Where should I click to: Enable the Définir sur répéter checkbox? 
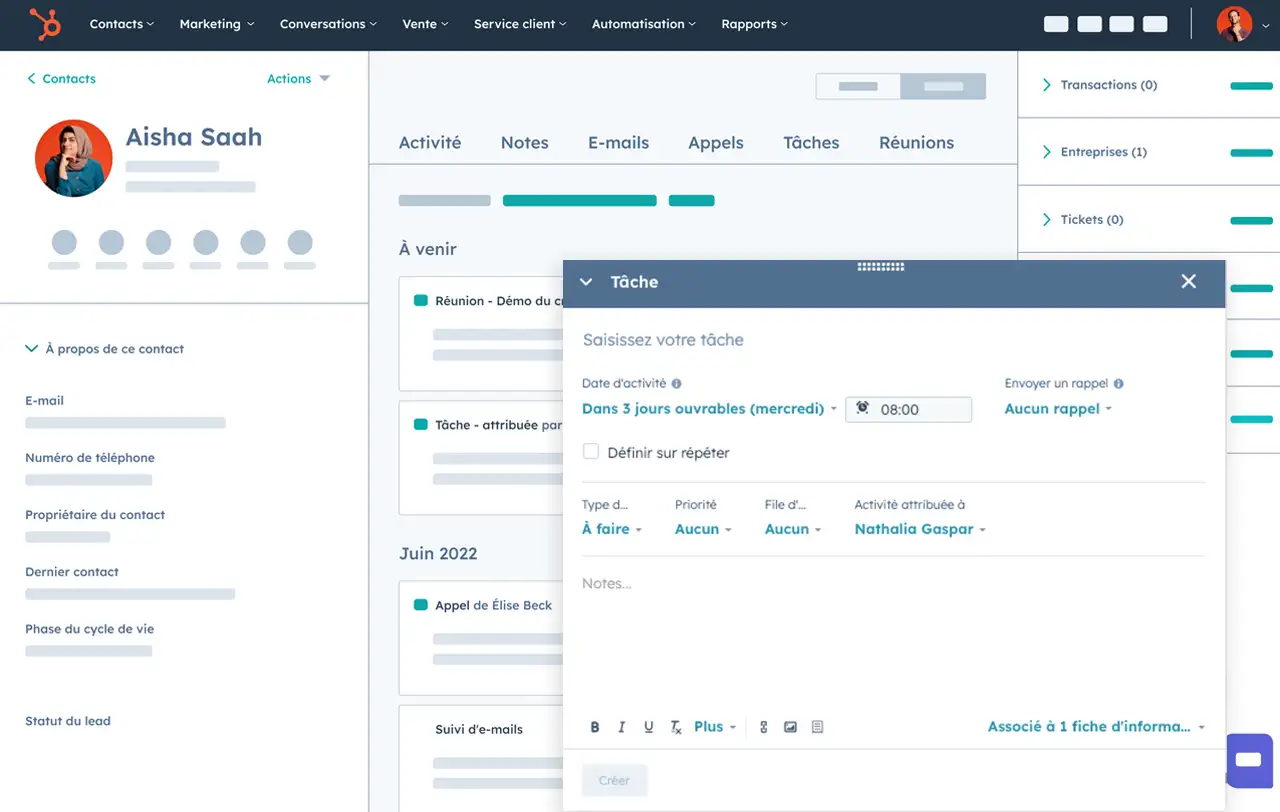pyautogui.click(x=591, y=452)
